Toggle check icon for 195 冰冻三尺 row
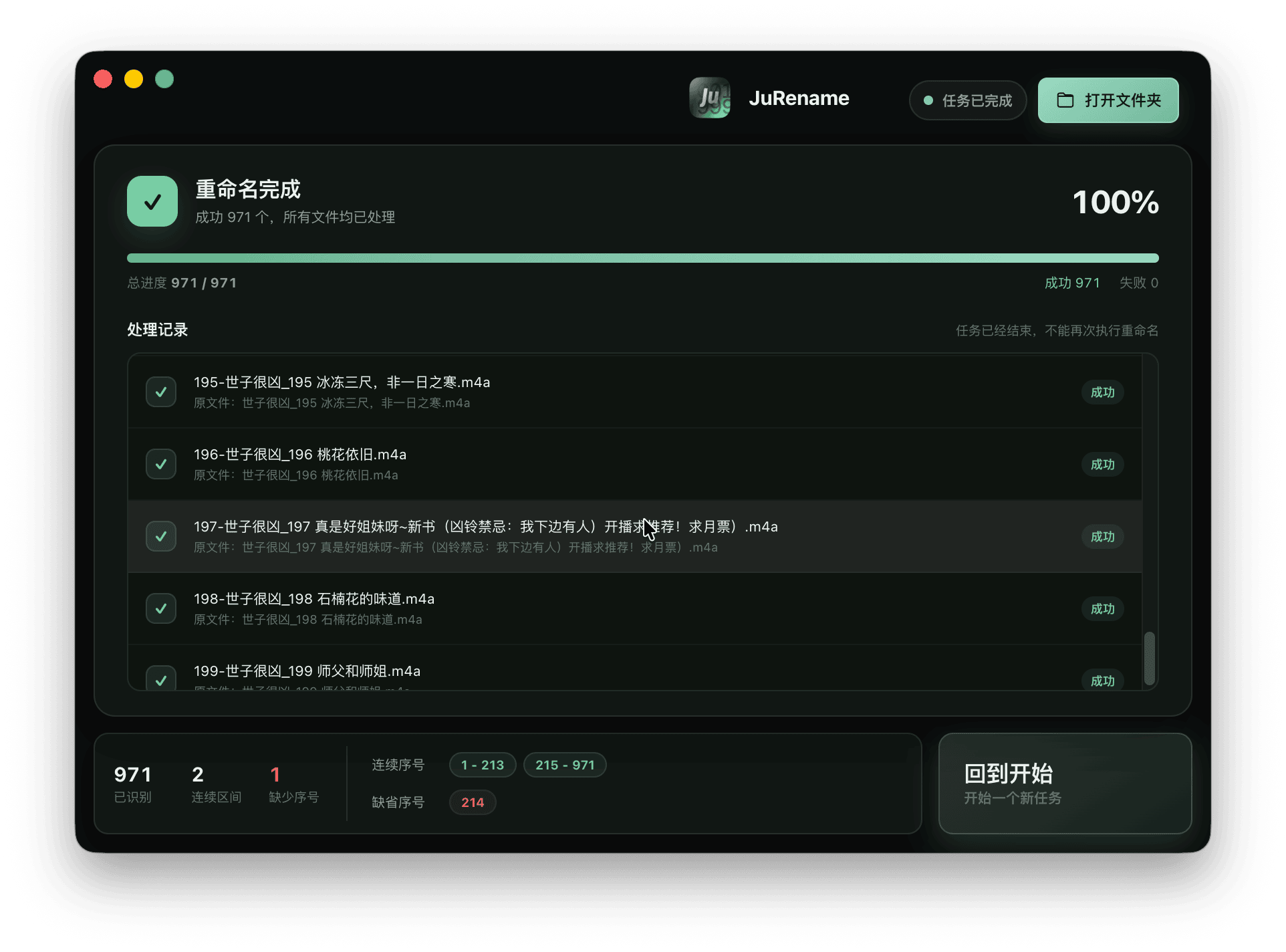The image size is (1286, 952). click(161, 392)
